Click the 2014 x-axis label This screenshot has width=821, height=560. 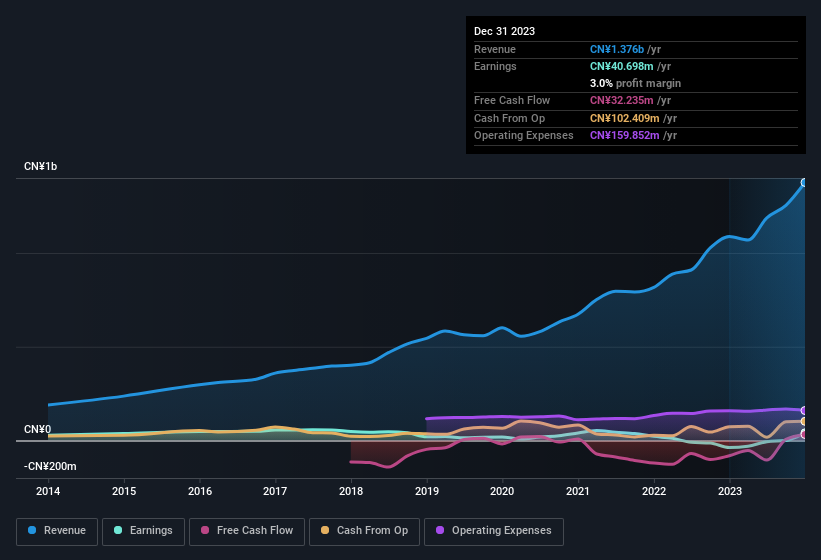pyautogui.click(x=48, y=491)
